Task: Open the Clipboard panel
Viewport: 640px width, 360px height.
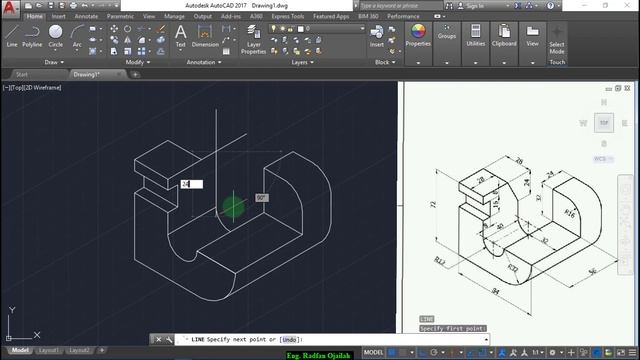Action: (x=504, y=35)
